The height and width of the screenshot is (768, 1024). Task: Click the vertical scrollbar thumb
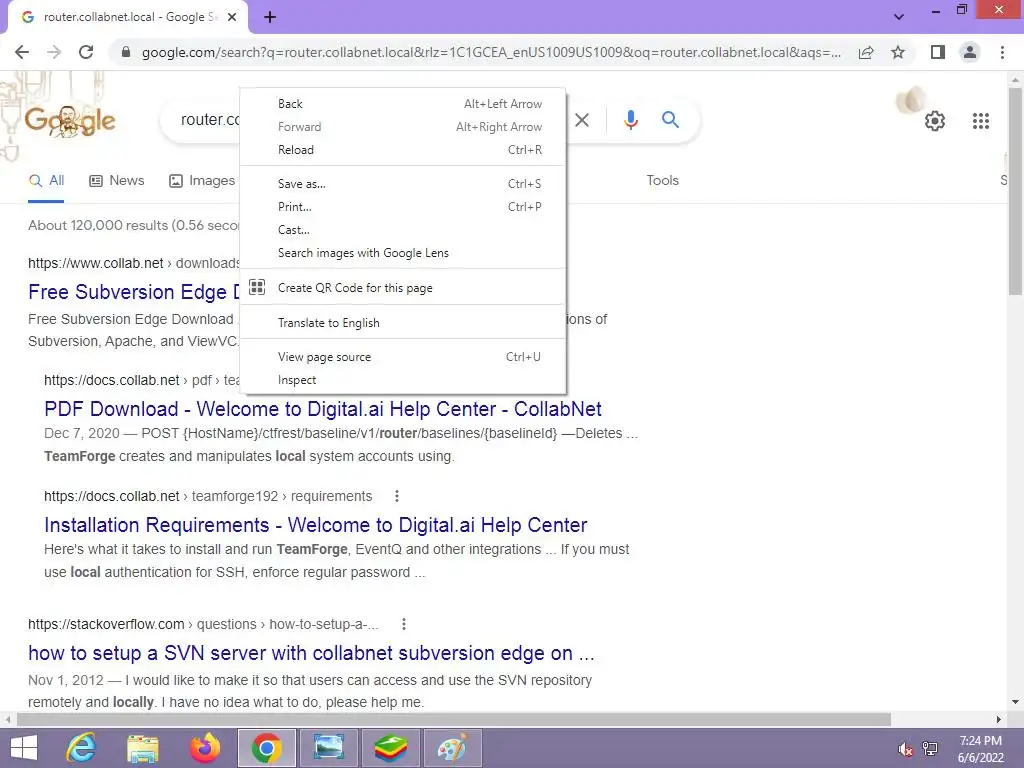1015,191
